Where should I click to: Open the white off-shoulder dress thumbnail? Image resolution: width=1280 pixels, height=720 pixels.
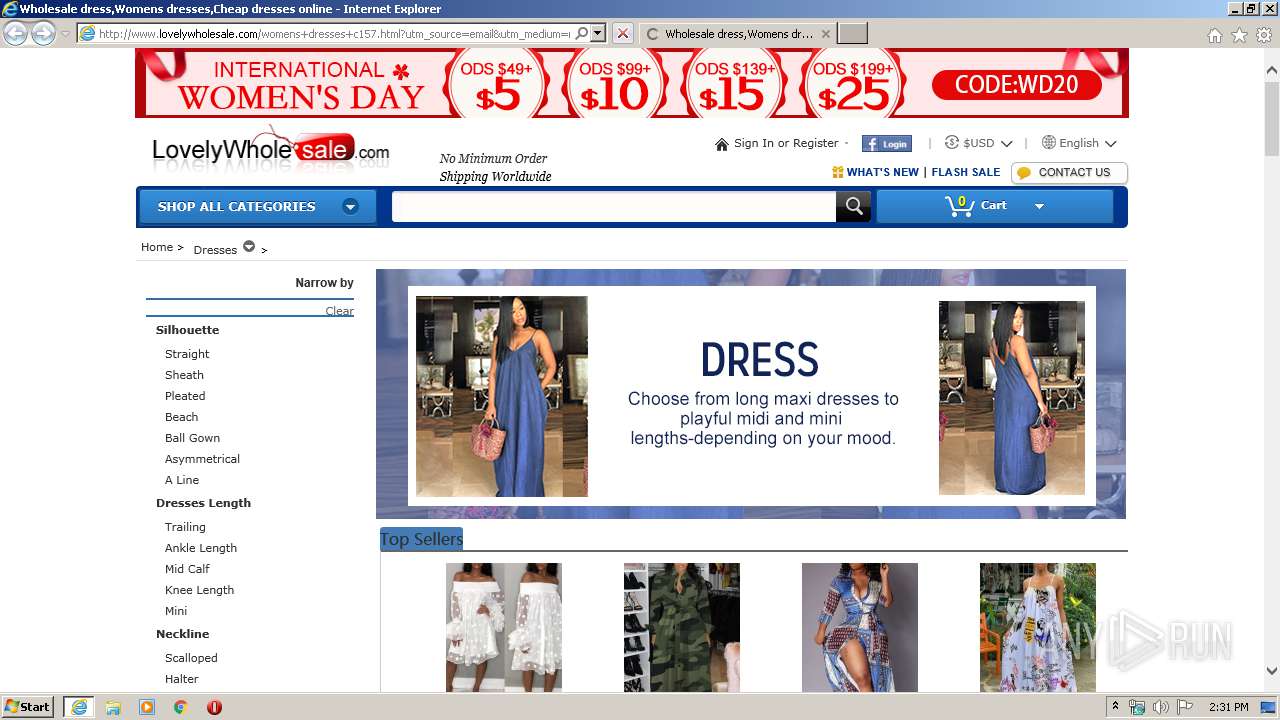tap(504, 627)
